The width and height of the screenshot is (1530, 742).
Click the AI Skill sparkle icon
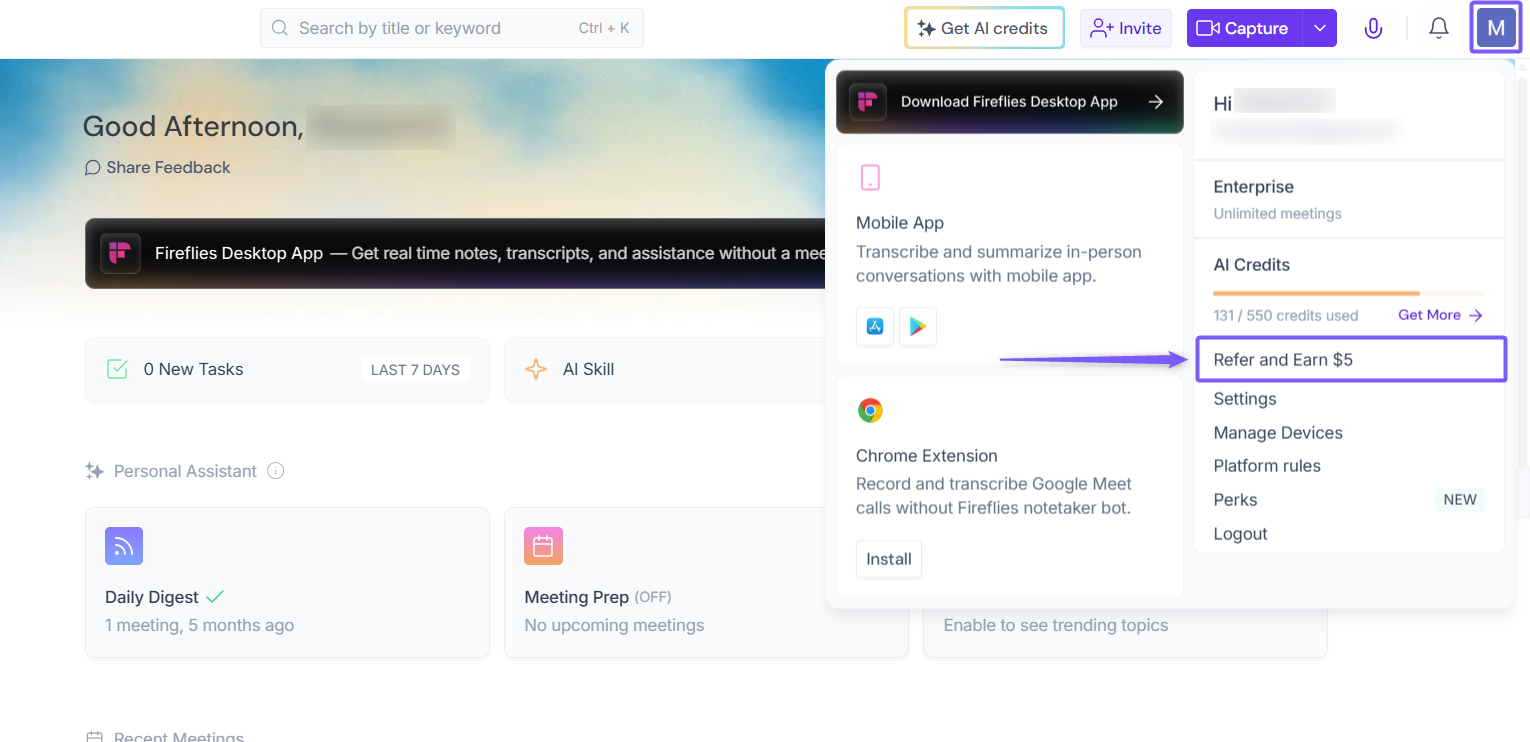click(536, 369)
